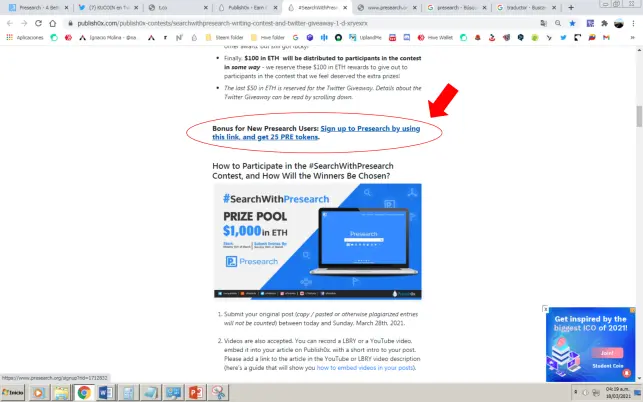643x402 pixels.
Task: Show the hidden bookmarks overflow chevron
Action: (x=632, y=37)
